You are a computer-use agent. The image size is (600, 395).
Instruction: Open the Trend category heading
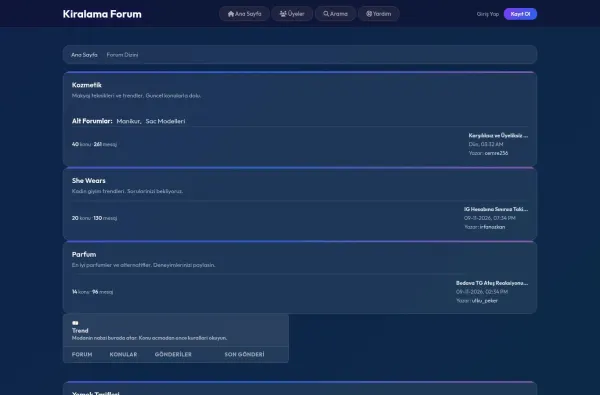point(80,330)
